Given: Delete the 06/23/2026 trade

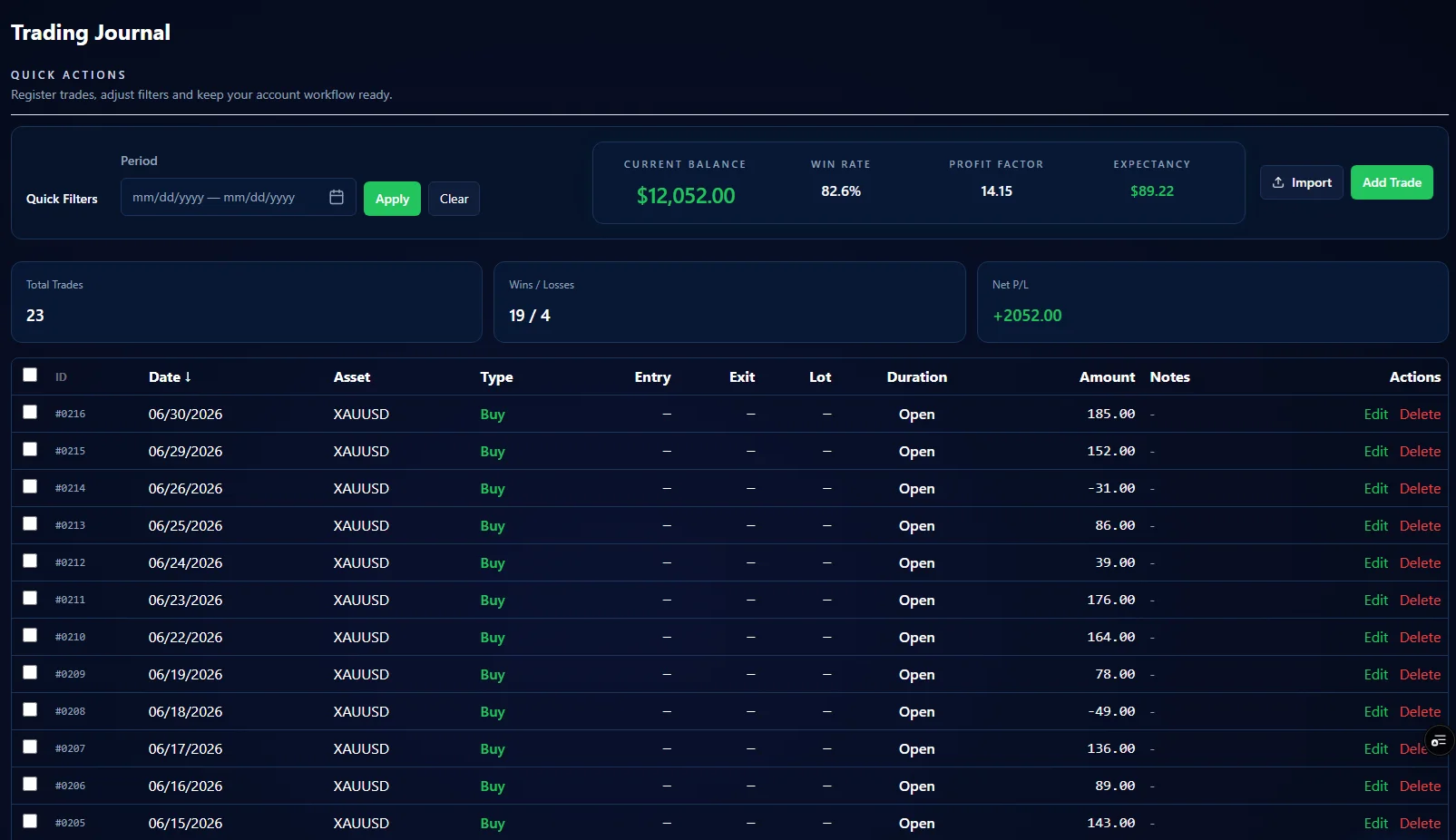Looking at the screenshot, I should tap(1420, 600).
